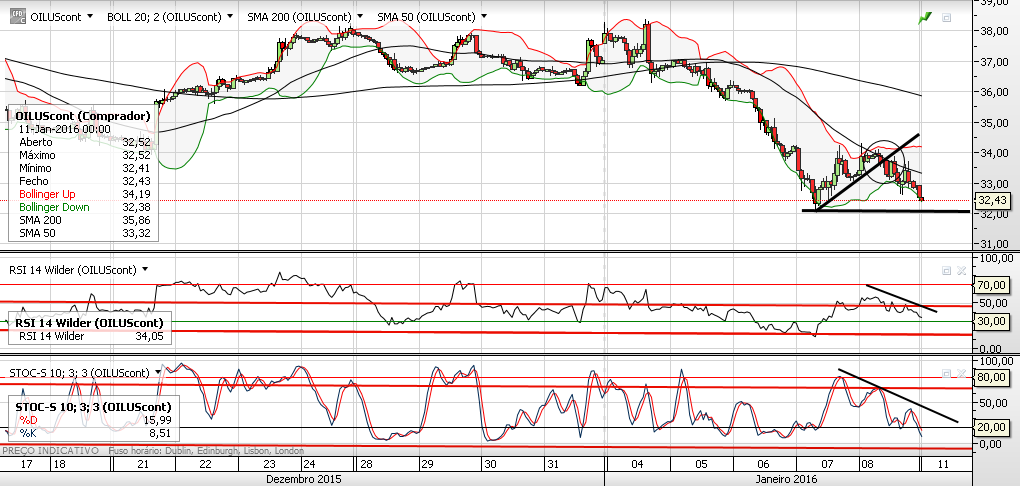Click date '21' on the time axis

[x=144, y=465]
